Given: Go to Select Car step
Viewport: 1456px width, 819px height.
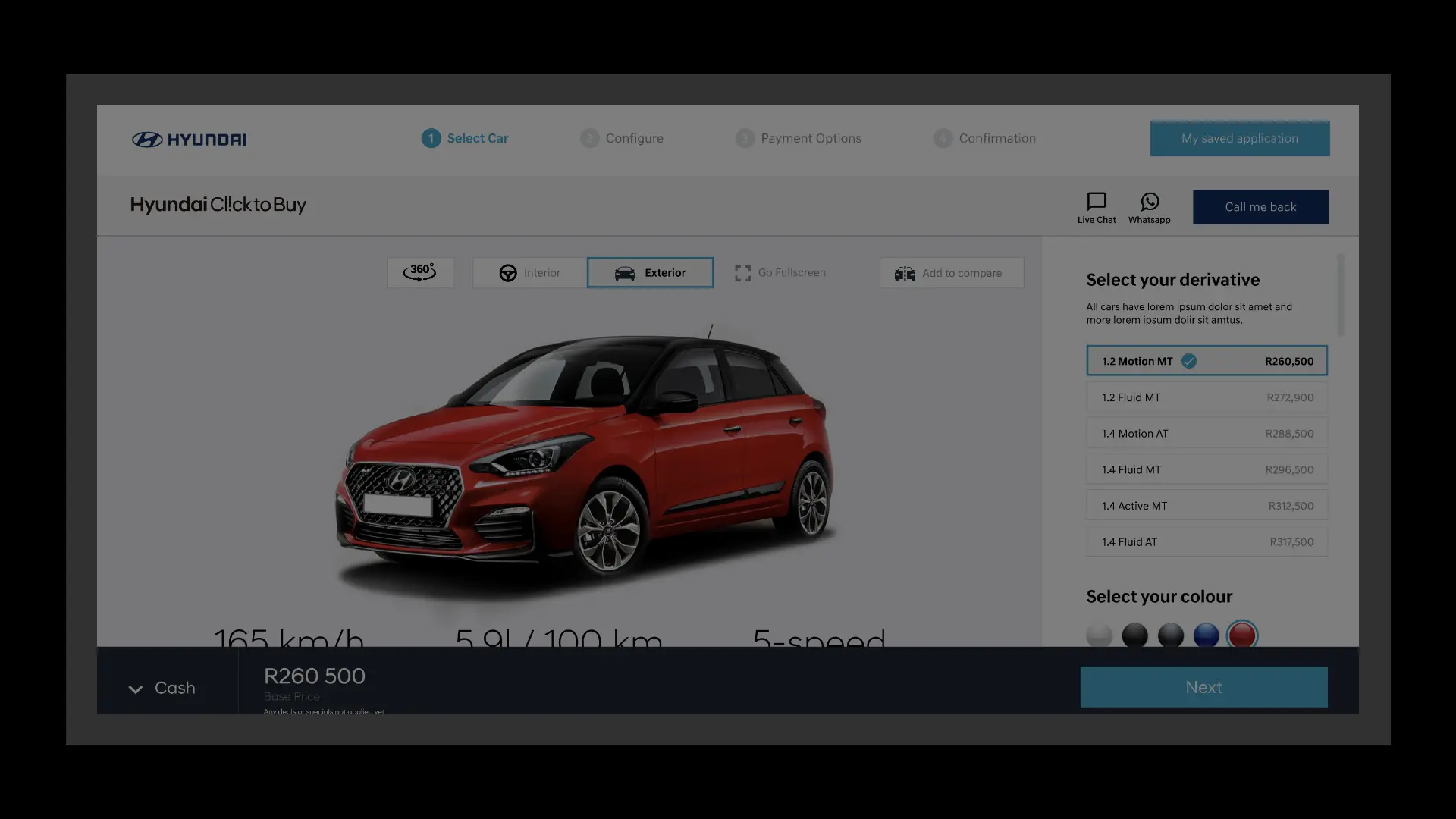Looking at the screenshot, I should pos(465,139).
